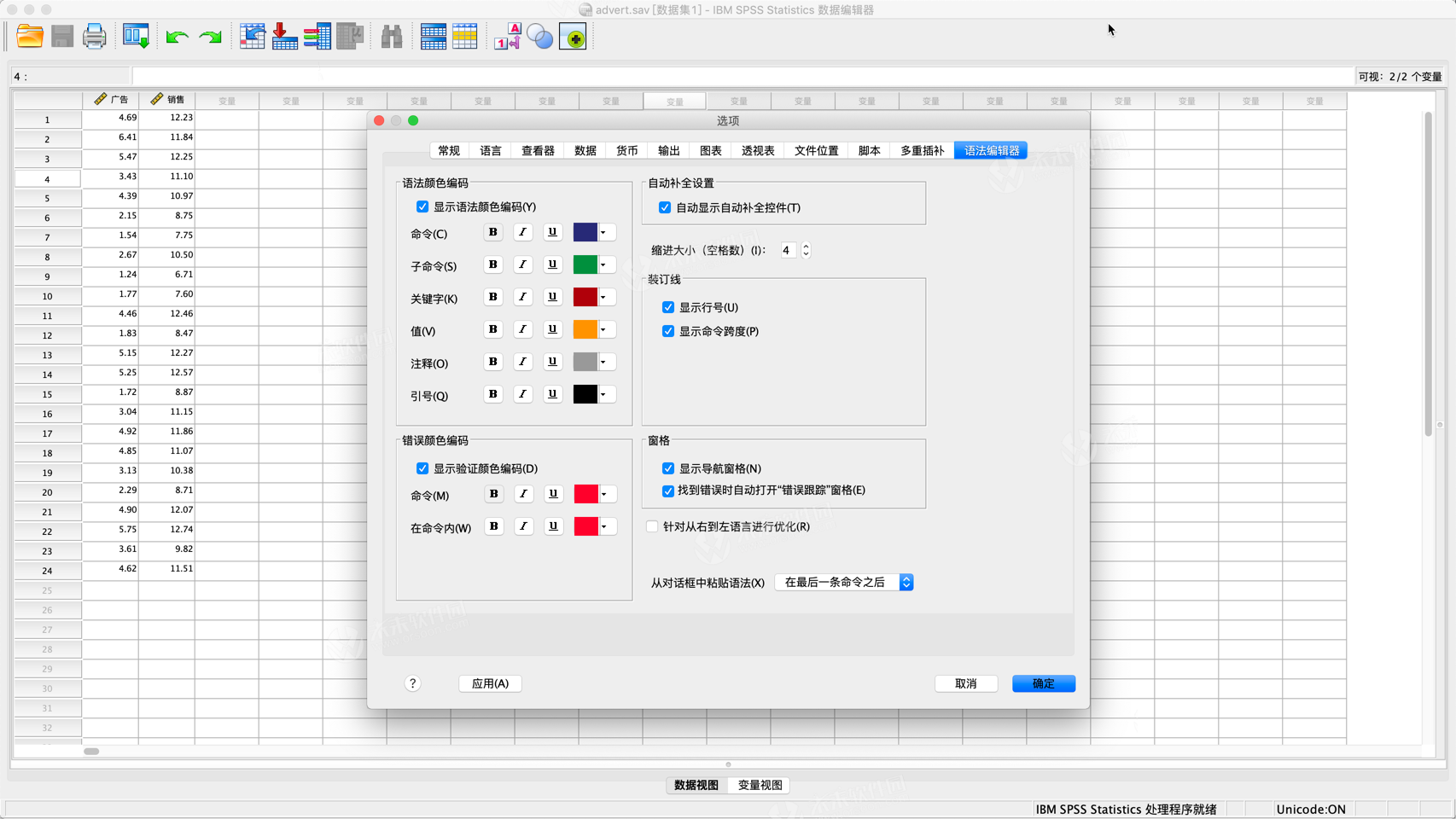Click the Dialog Recall toolbar icon
The image size is (1456, 819).
point(137,36)
